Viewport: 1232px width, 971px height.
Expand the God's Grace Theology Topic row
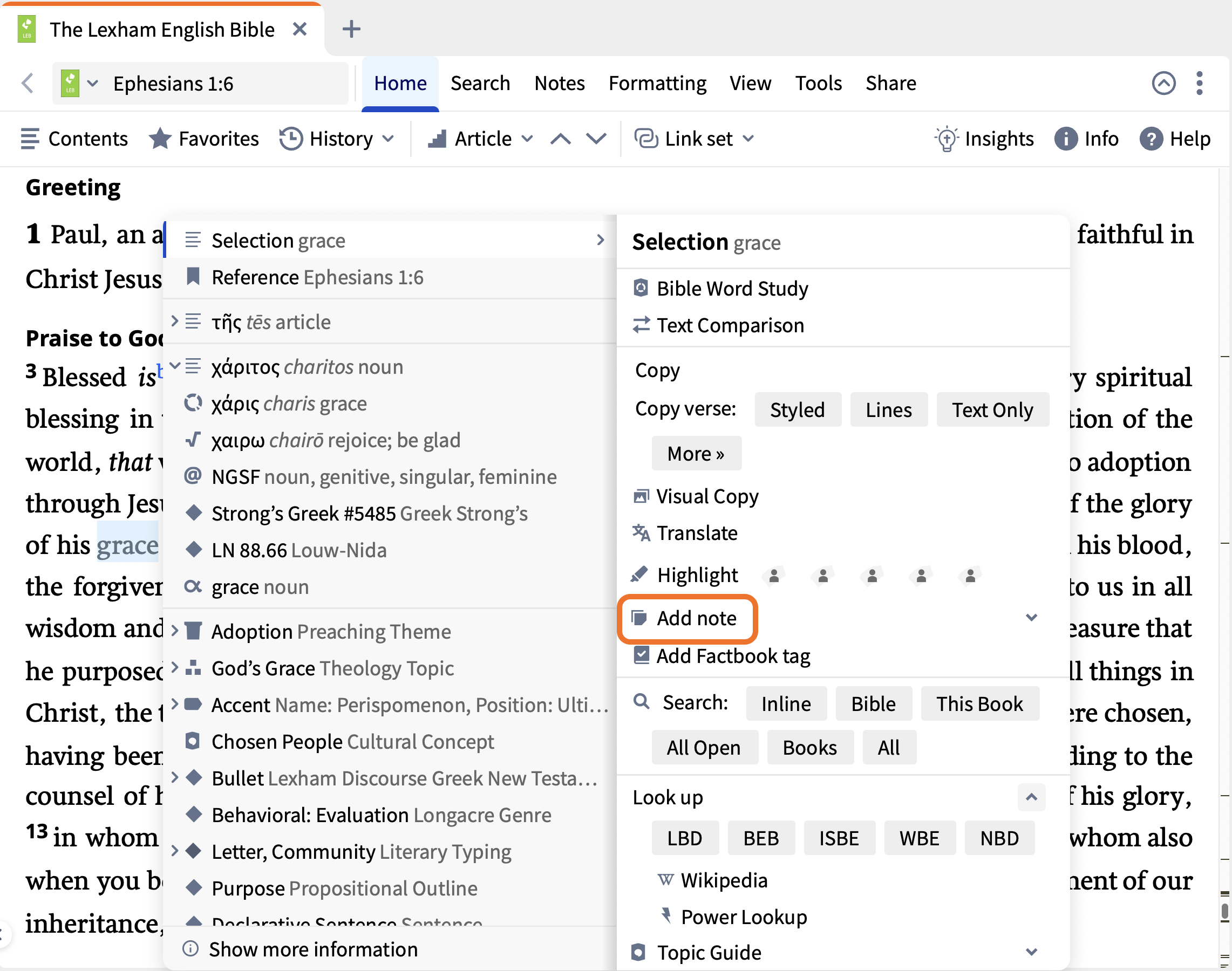point(175,667)
